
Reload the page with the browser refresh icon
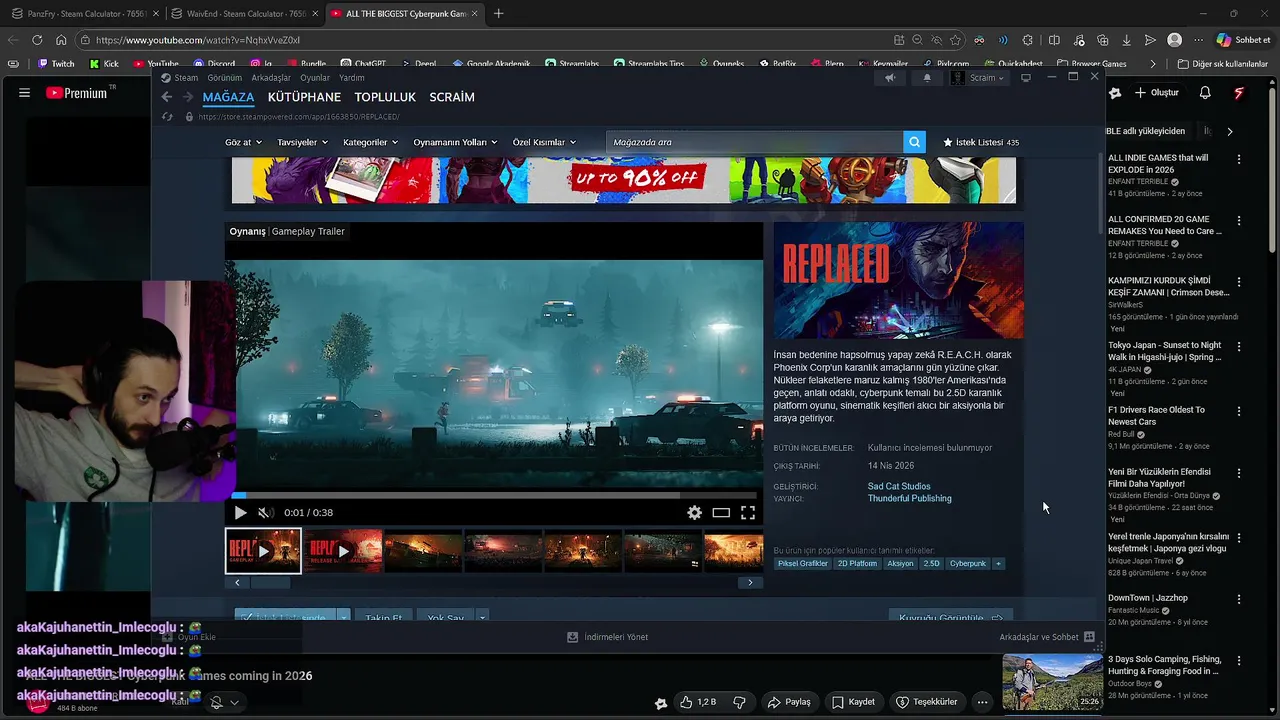click(37, 40)
